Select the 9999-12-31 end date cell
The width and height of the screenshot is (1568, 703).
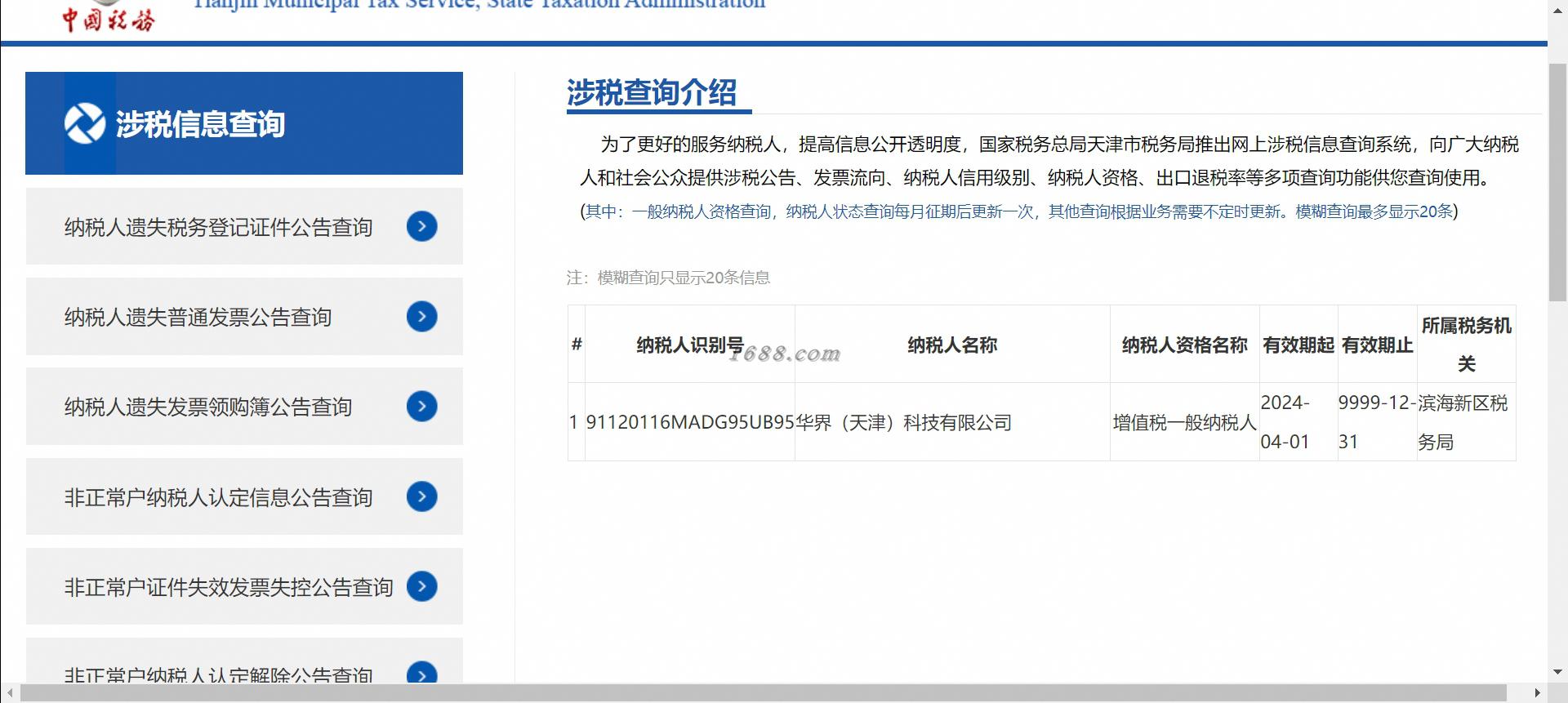[1377, 422]
